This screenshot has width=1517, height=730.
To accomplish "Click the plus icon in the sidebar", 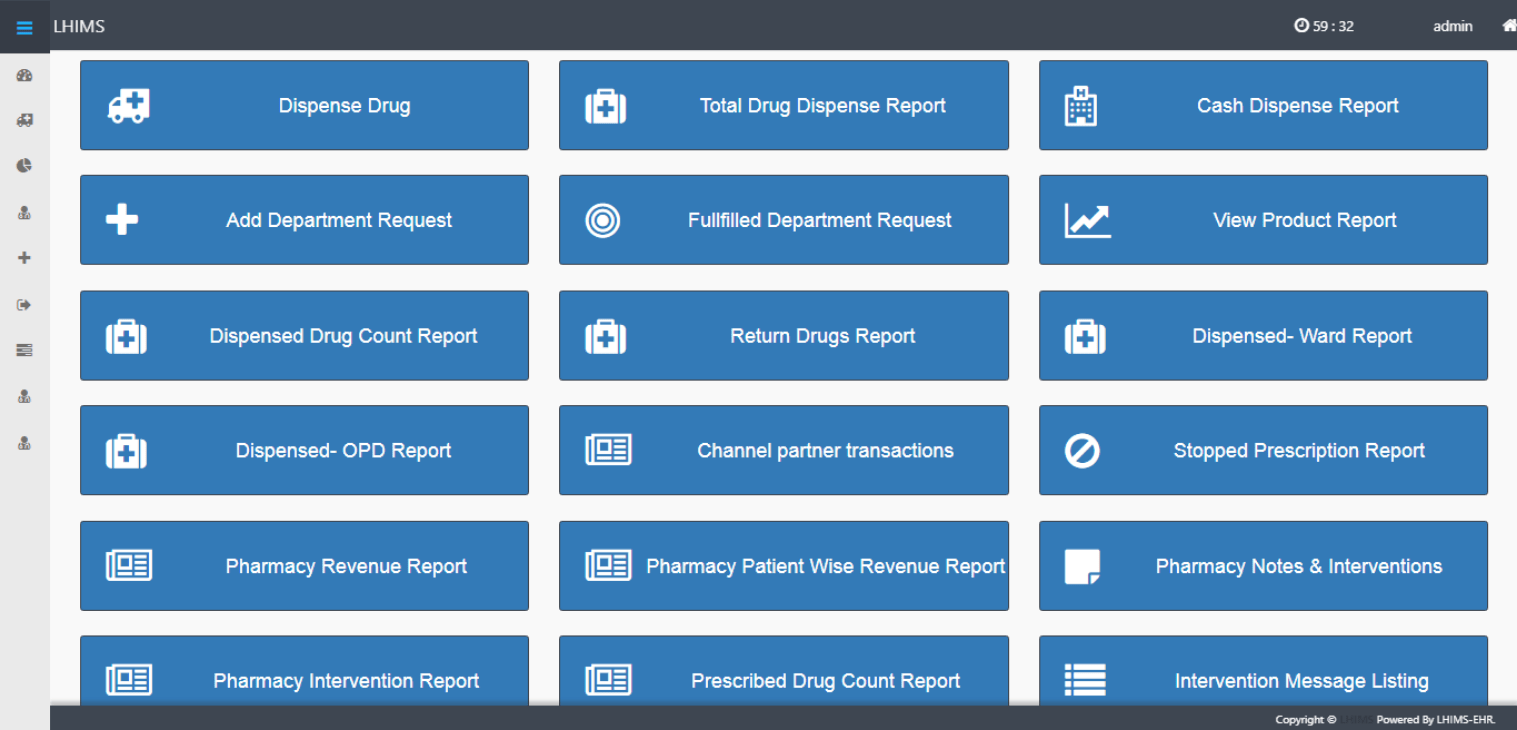I will [25, 258].
